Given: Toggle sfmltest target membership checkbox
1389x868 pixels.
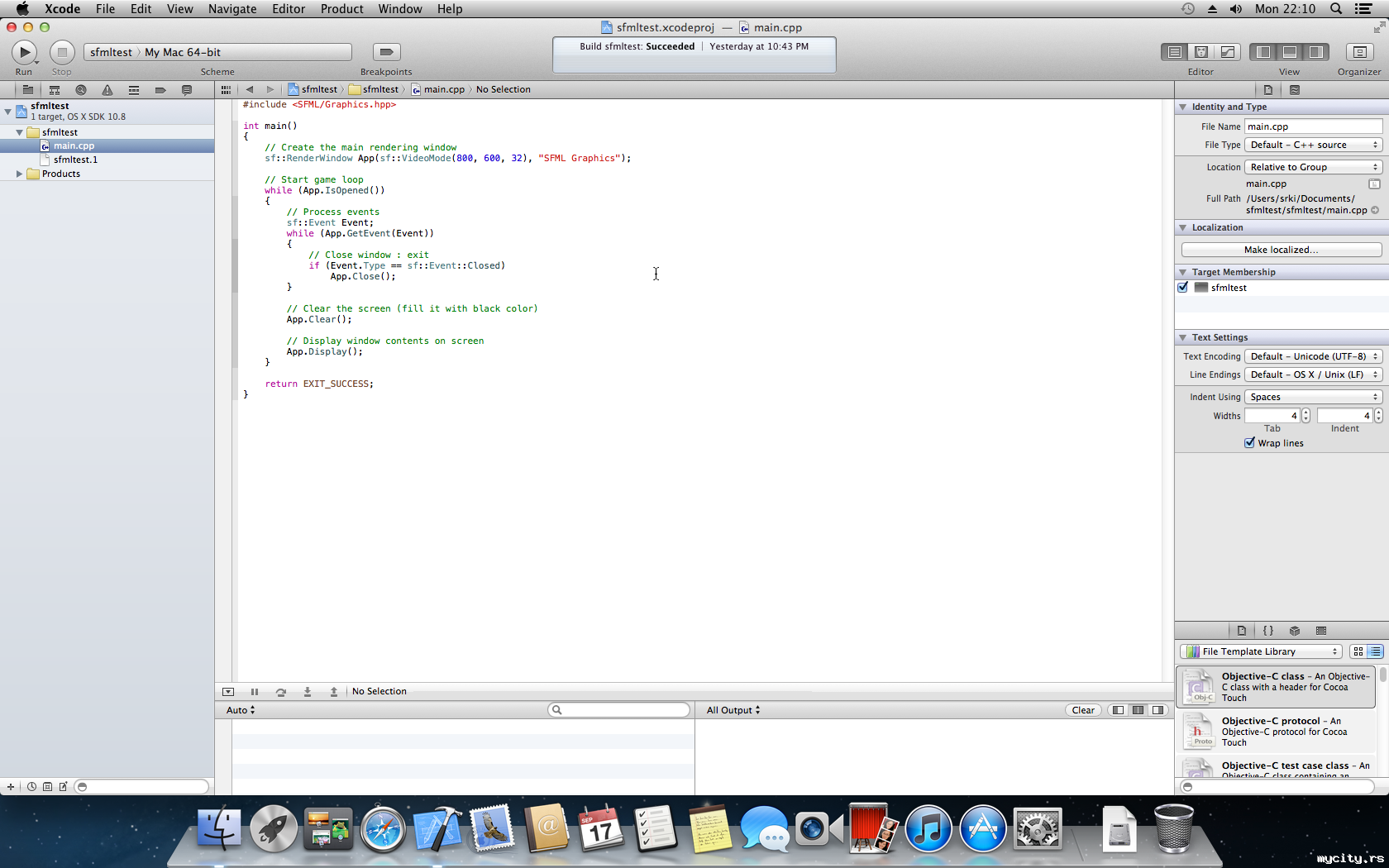Looking at the screenshot, I should [1183, 288].
